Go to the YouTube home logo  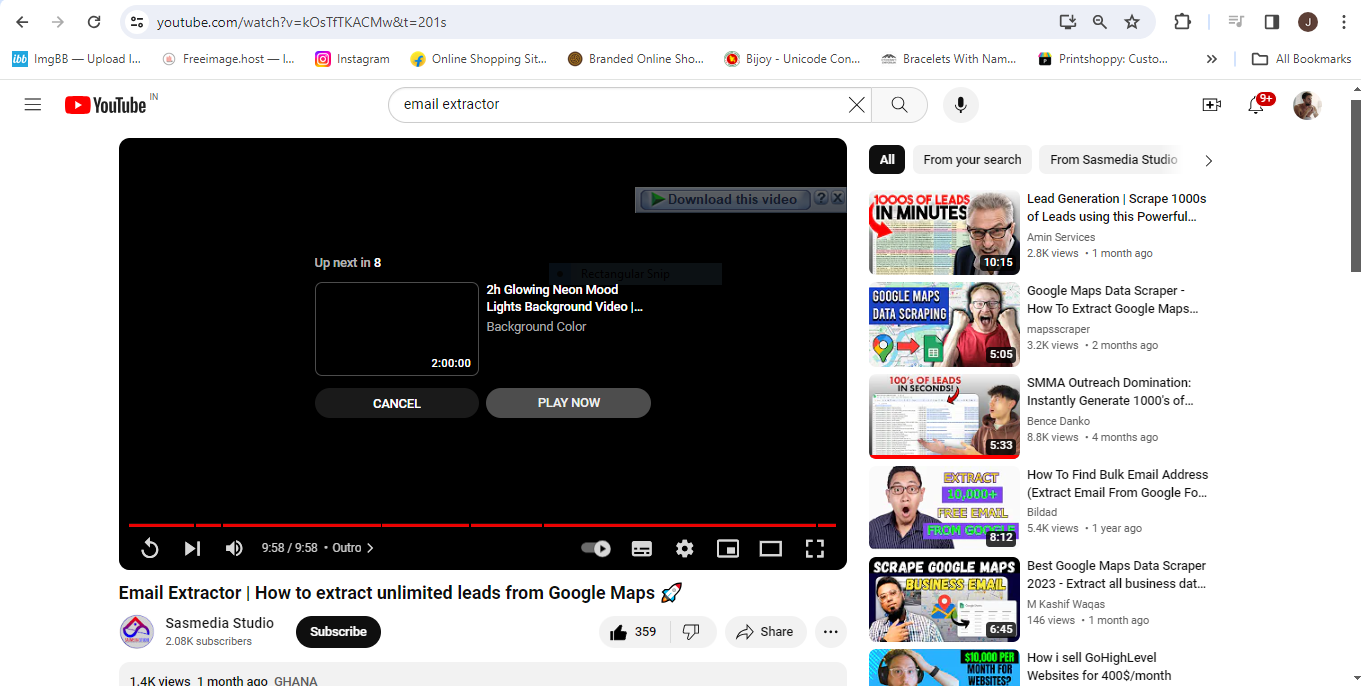click(105, 105)
